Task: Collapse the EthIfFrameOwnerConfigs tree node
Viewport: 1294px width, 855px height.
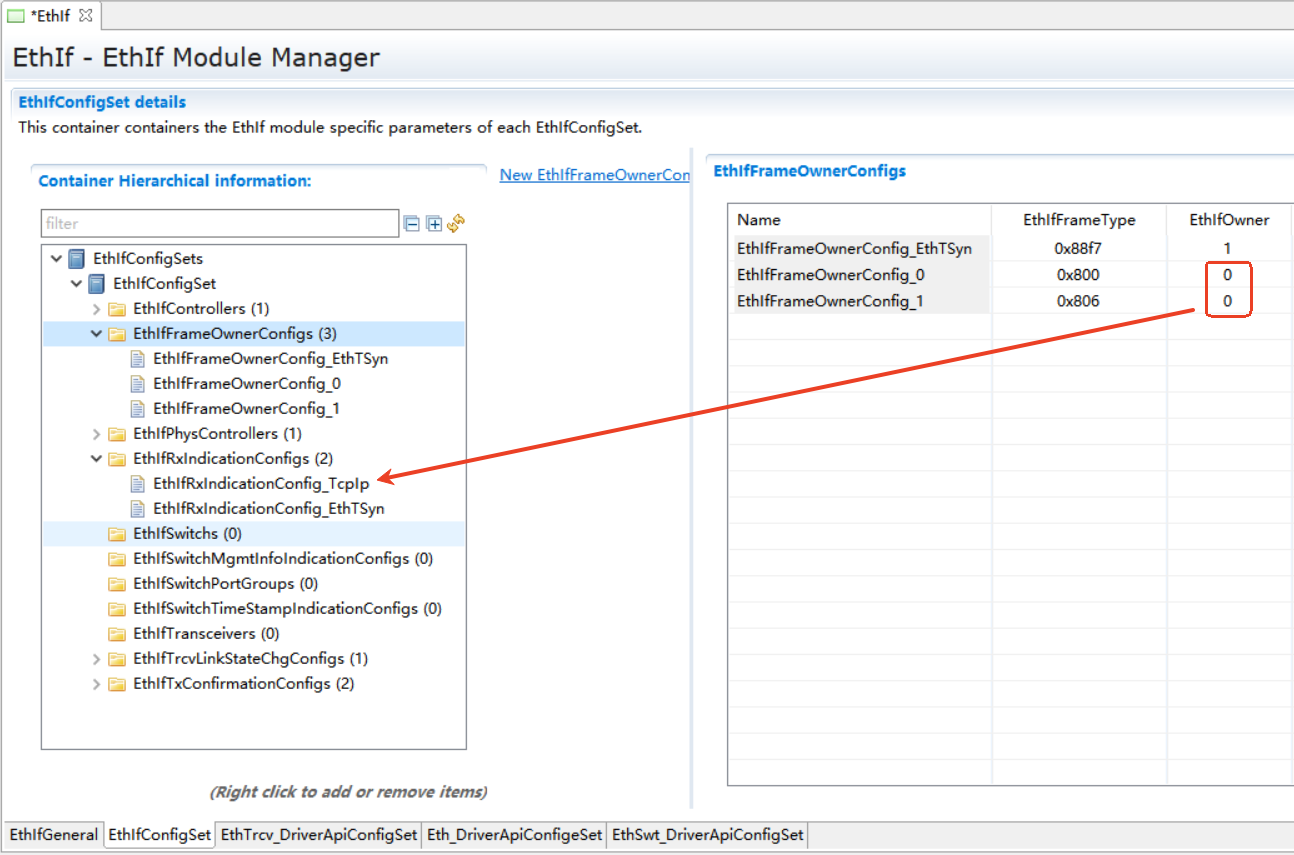Action: point(97,334)
